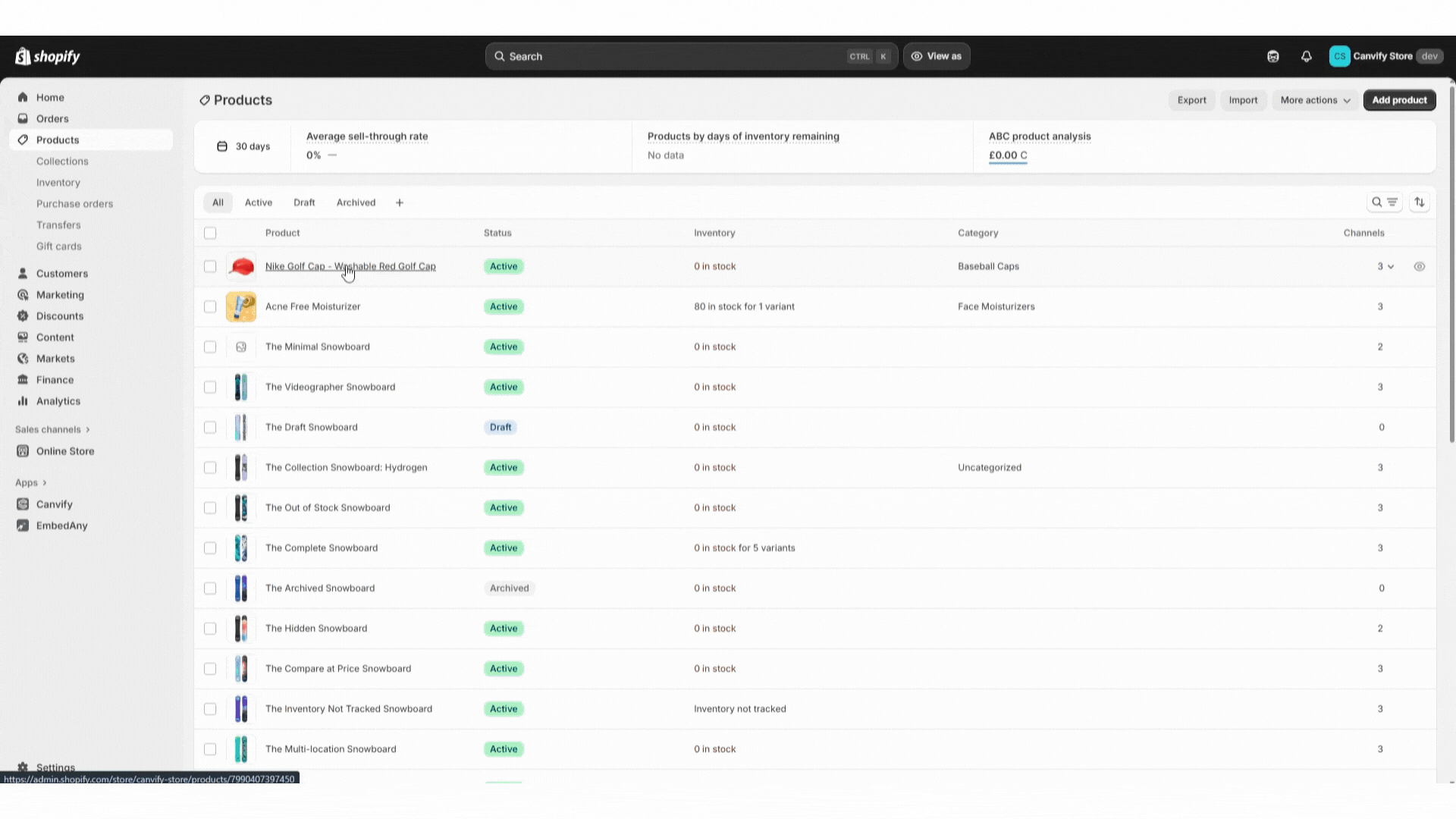Image resolution: width=1456 pixels, height=819 pixels.
Task: Click the sort products arrows icon
Action: pos(1420,202)
